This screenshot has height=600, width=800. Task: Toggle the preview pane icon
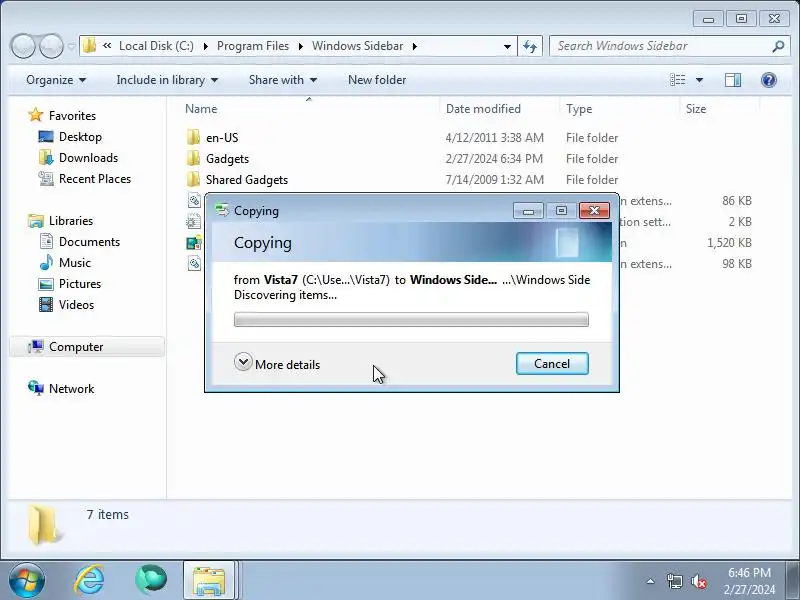pos(733,80)
